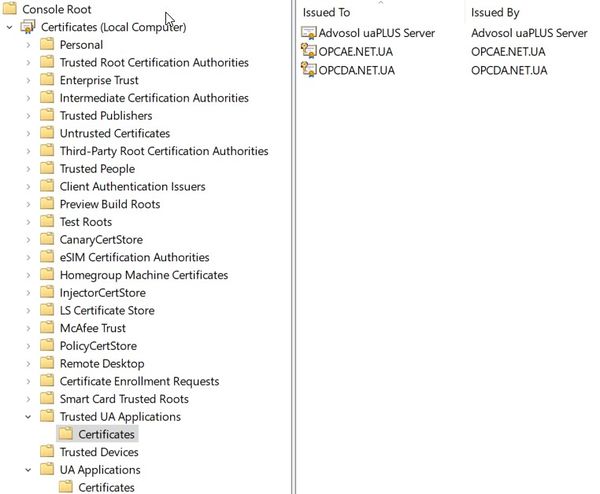Expand the PolicyCertStore node

(28, 346)
